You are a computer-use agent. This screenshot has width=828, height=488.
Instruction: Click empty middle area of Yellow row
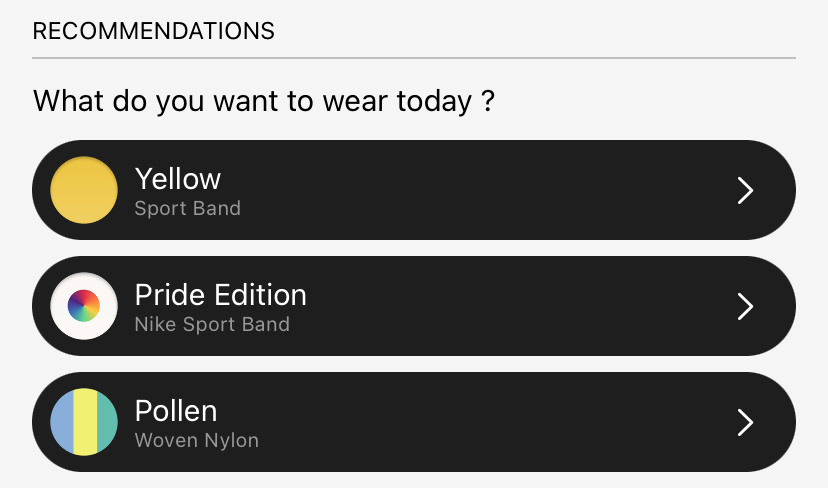coord(475,190)
